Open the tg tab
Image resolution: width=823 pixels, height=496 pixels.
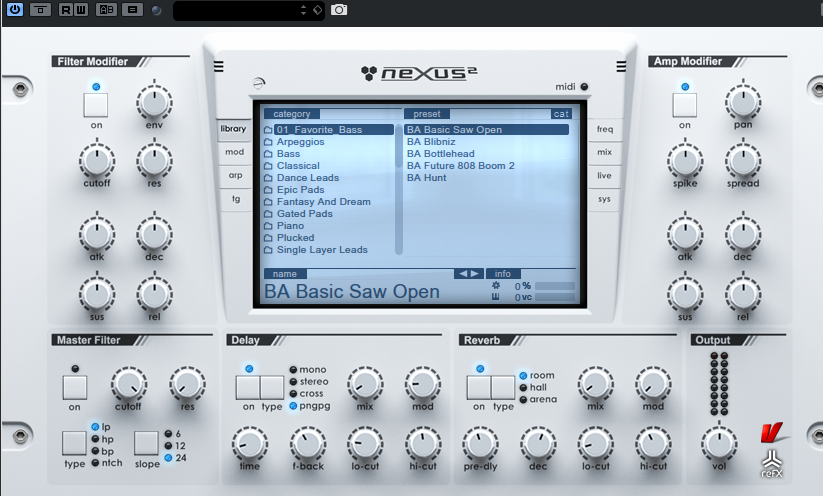[x=236, y=199]
